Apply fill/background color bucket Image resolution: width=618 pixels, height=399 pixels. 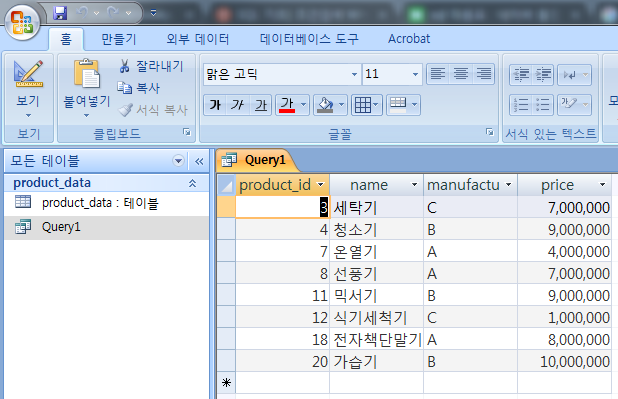pyautogui.click(x=325, y=105)
